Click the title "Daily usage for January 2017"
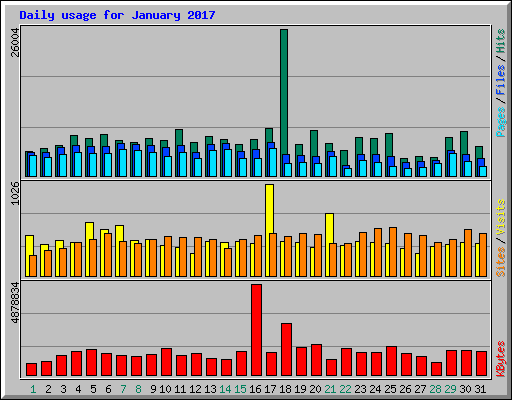Screen dimensions: 512x400 point(117,15)
